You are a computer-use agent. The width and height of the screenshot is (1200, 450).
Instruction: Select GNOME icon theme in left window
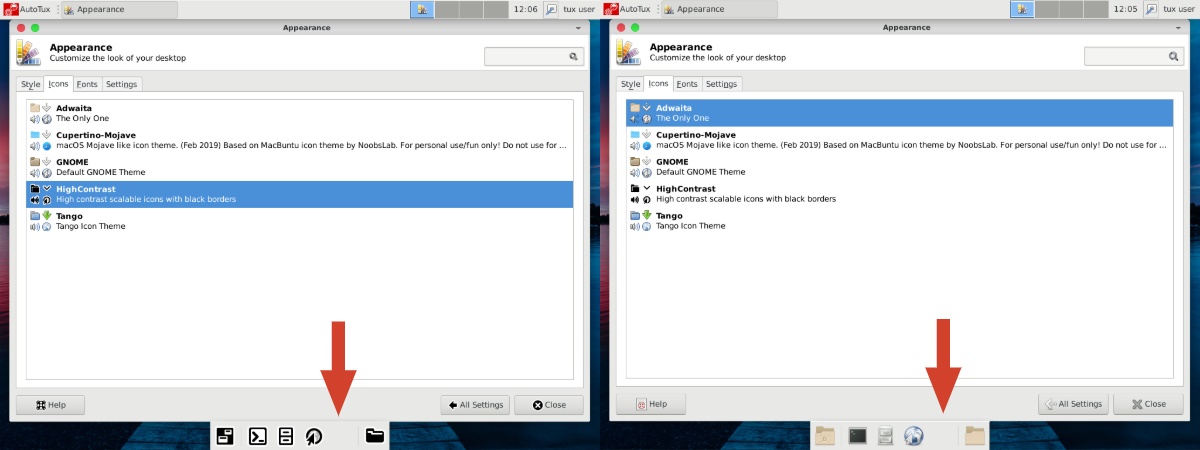(300, 167)
